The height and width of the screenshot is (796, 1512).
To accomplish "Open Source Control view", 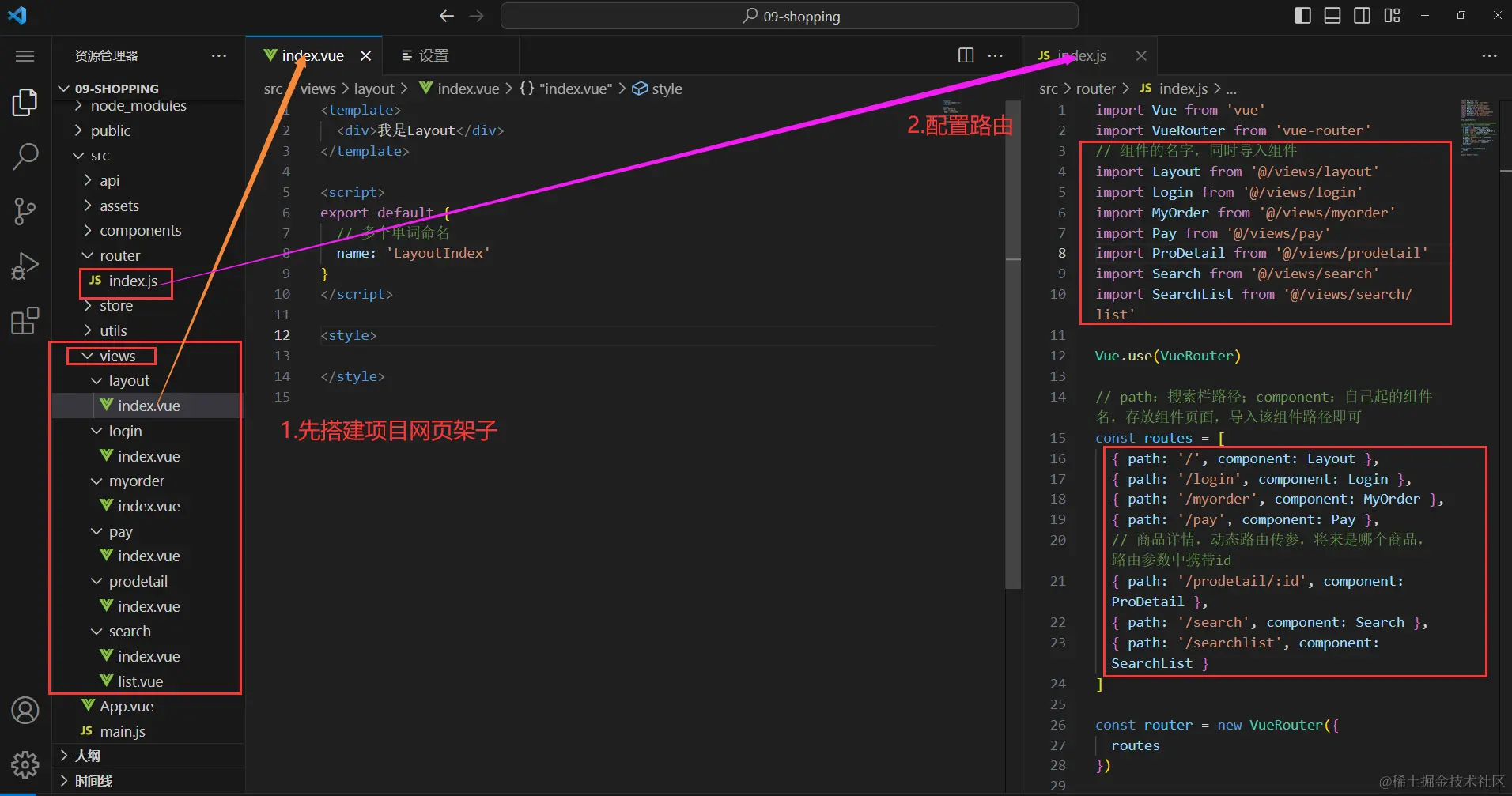I will pos(25,211).
